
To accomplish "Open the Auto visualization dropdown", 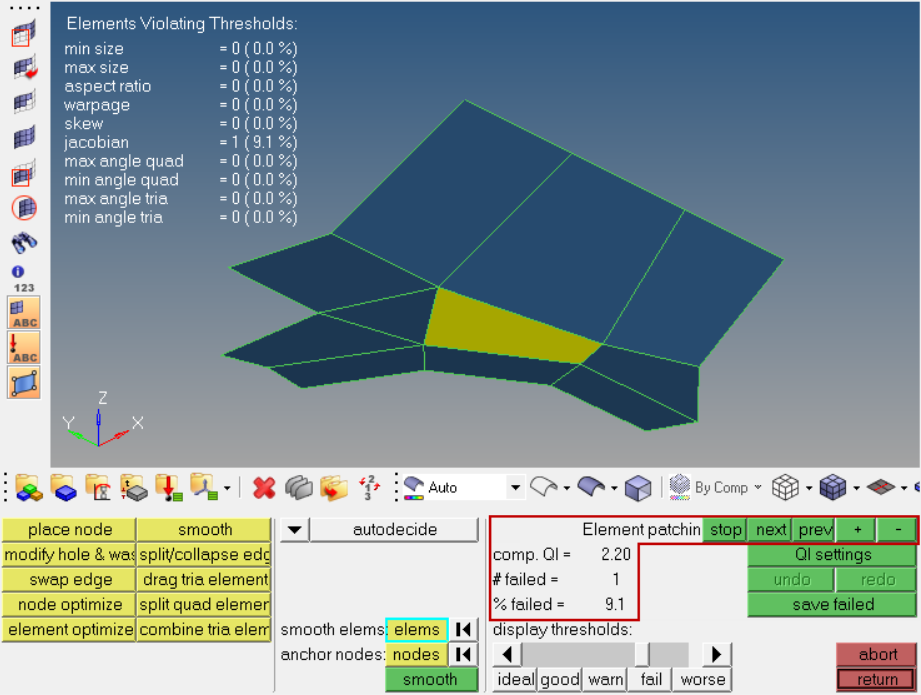I will coord(515,488).
